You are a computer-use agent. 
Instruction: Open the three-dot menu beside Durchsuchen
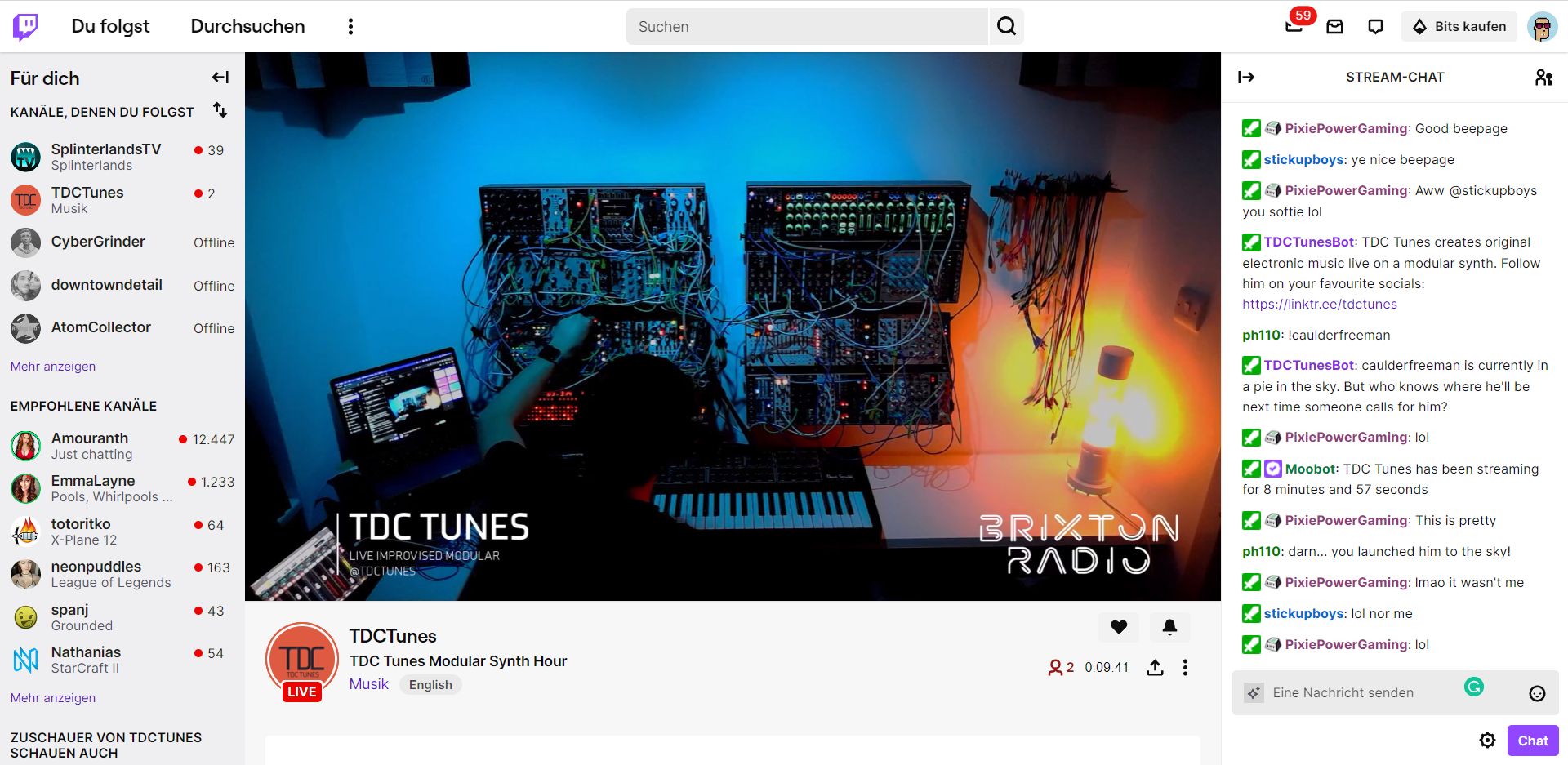[x=350, y=27]
